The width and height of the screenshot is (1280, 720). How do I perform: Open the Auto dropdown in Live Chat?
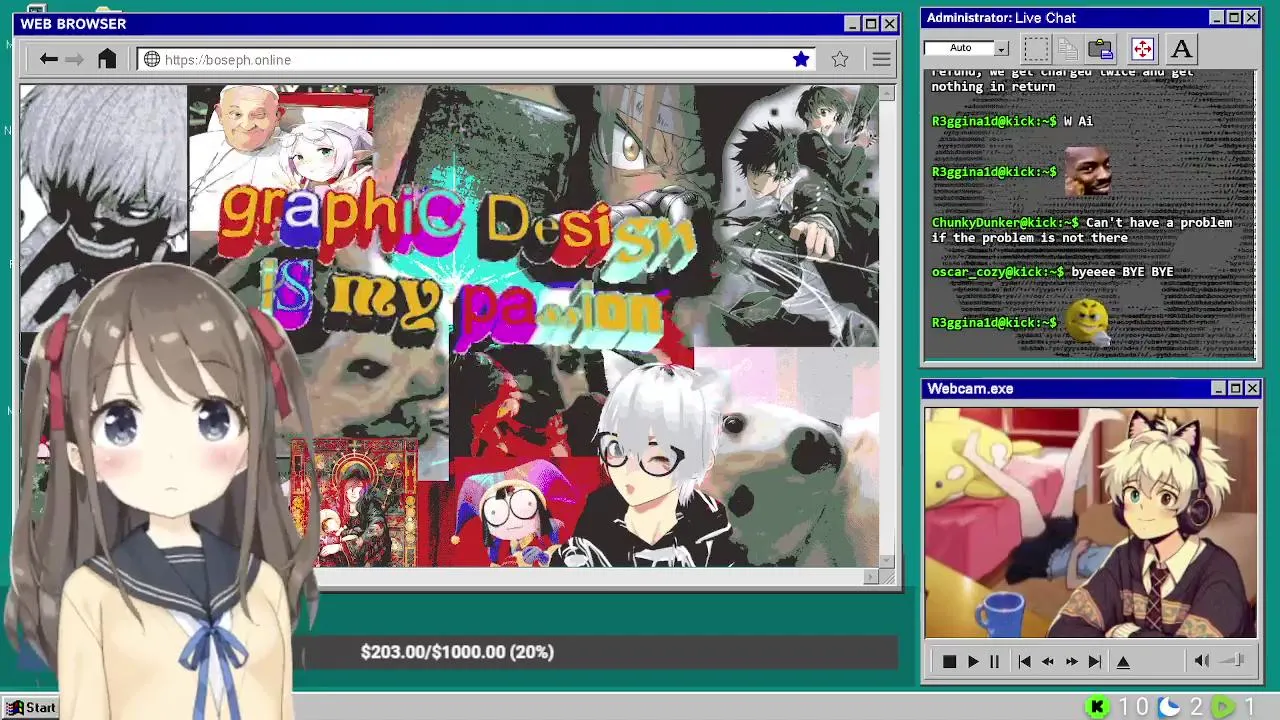[x=1001, y=48]
